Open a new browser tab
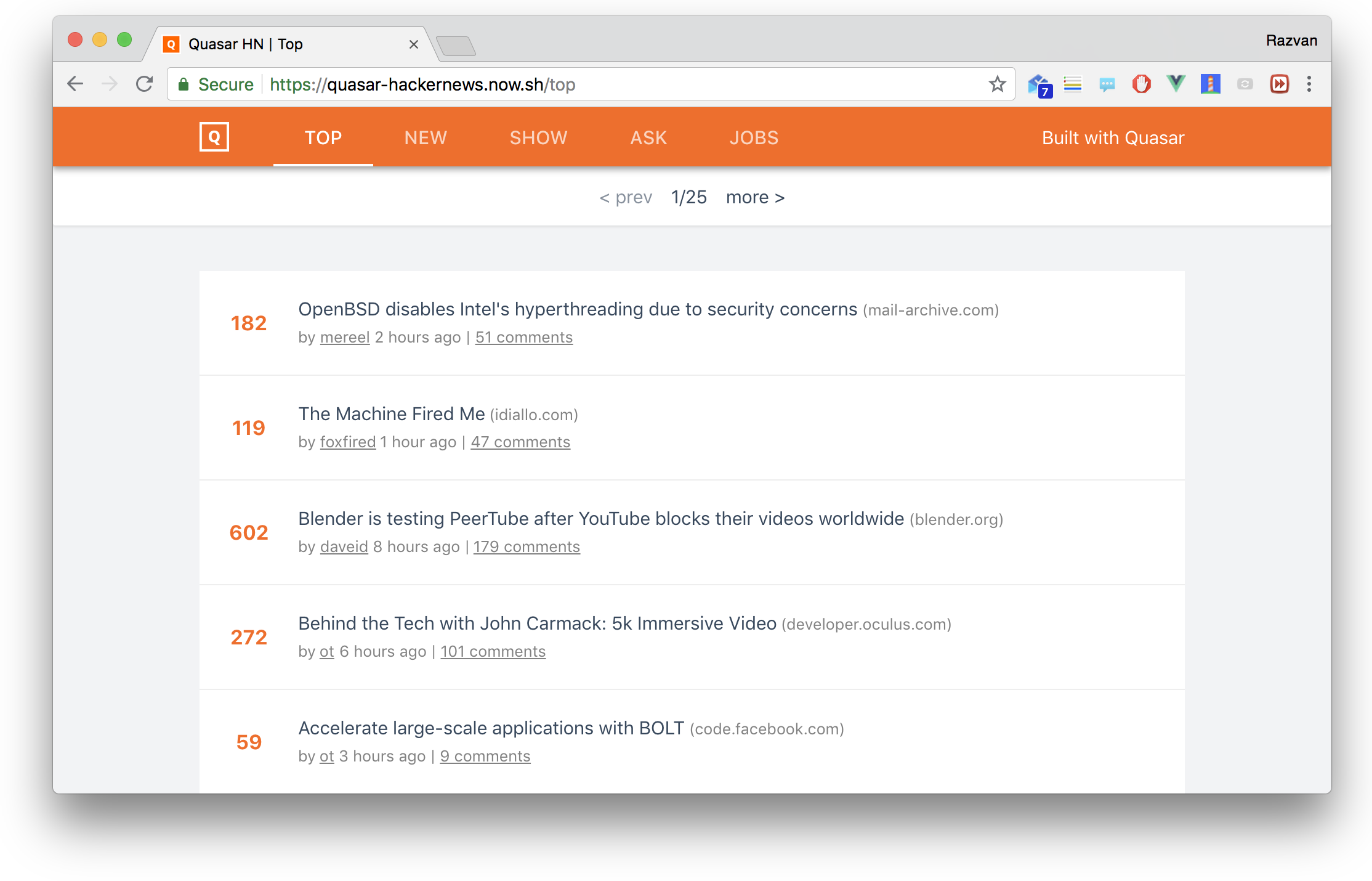 (x=456, y=46)
